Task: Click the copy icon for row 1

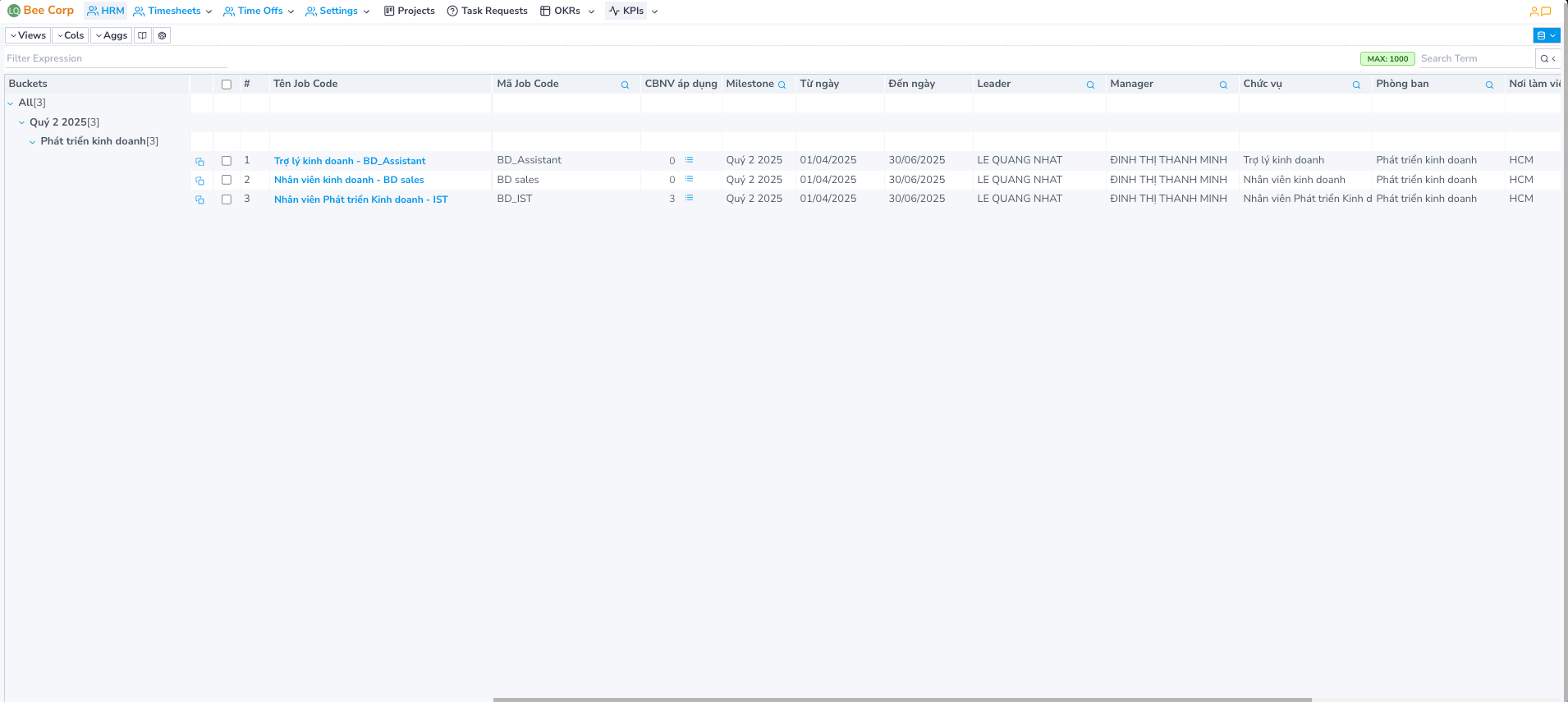Action: [199, 162]
